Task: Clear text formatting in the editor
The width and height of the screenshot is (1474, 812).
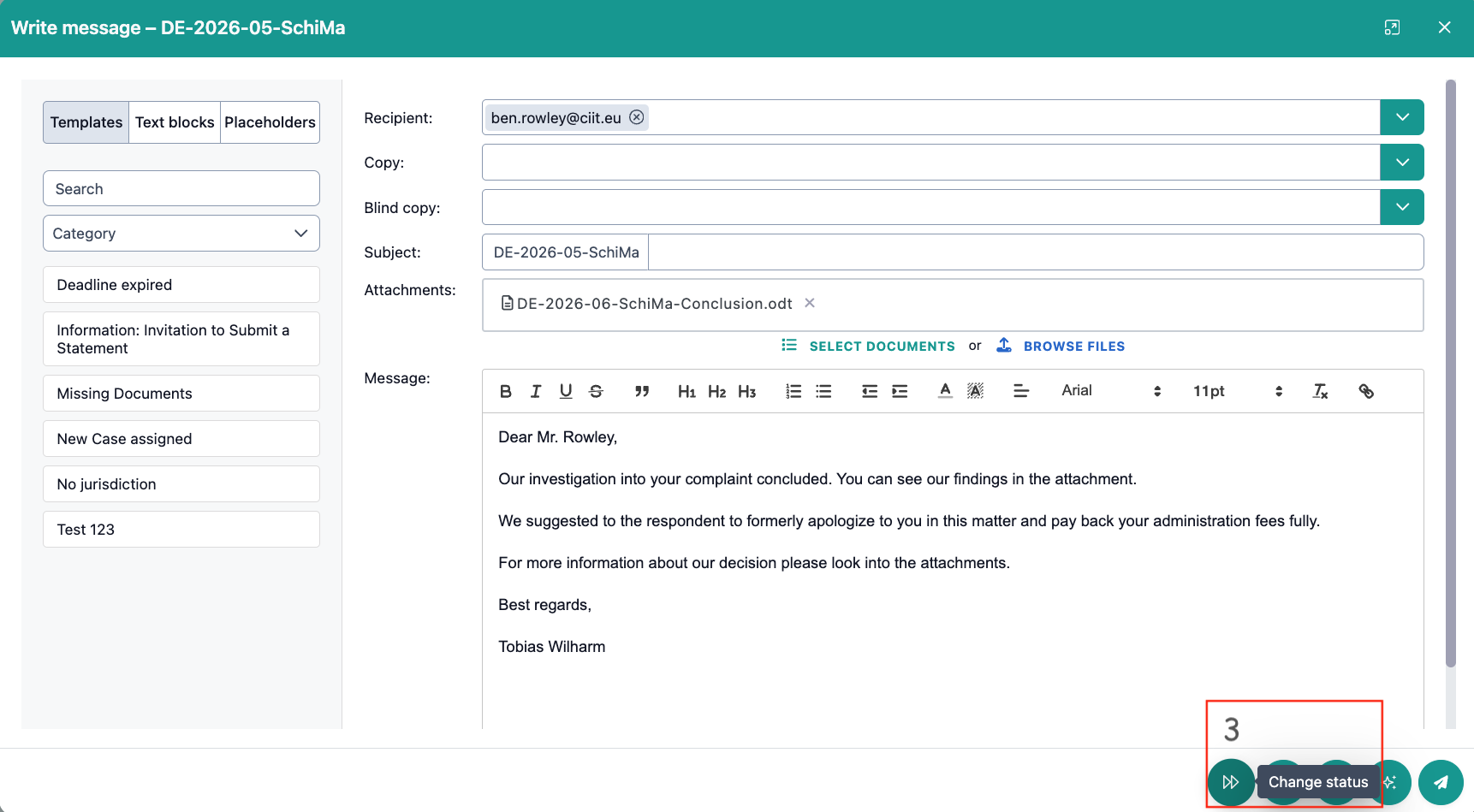Action: tap(1321, 391)
